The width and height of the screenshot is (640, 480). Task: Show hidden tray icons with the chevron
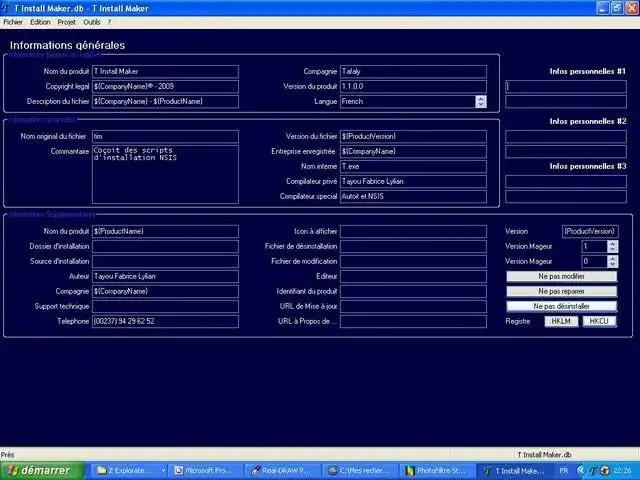pos(581,471)
